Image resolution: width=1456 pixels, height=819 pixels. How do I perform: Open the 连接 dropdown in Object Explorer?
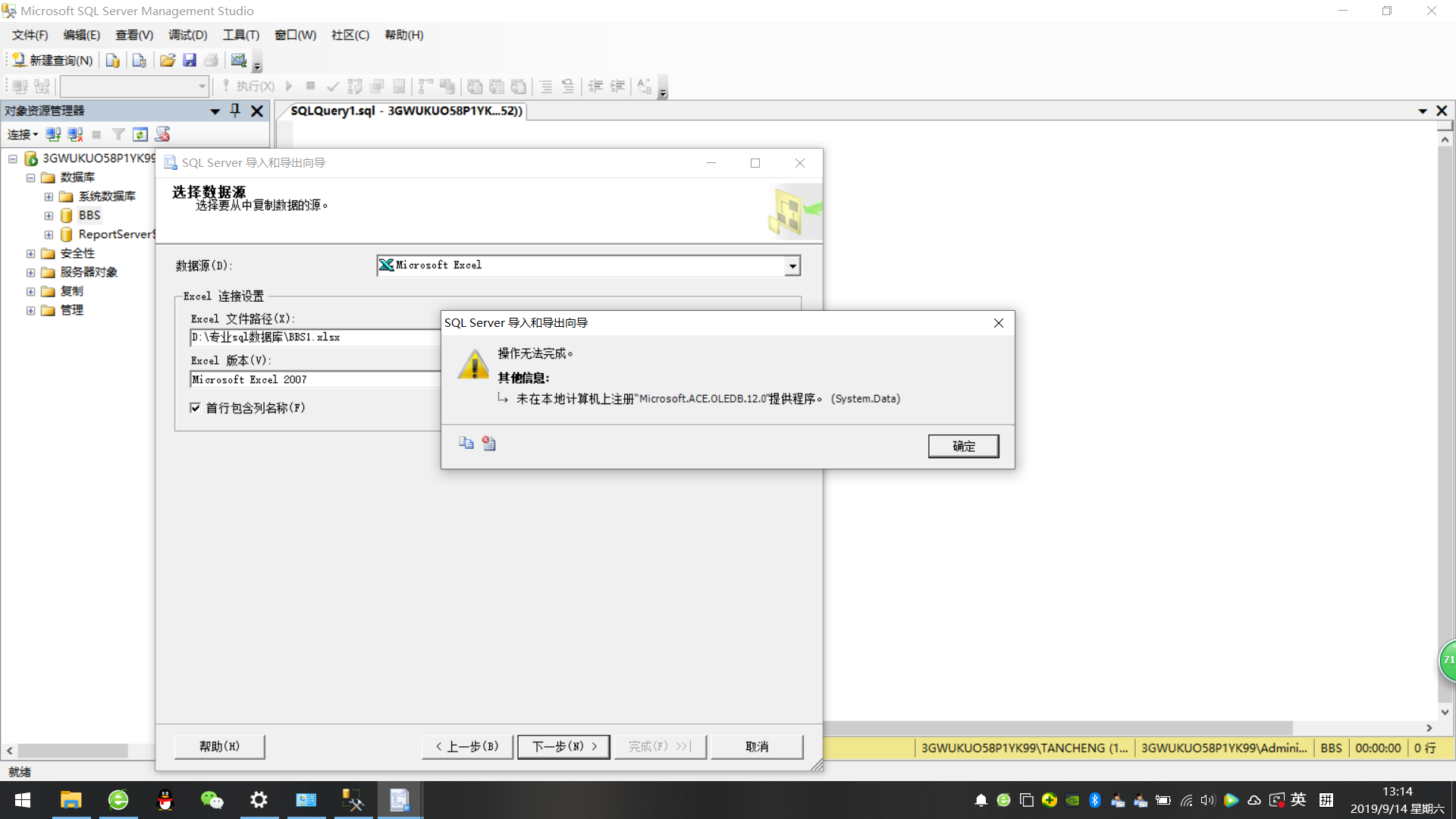coord(23,135)
